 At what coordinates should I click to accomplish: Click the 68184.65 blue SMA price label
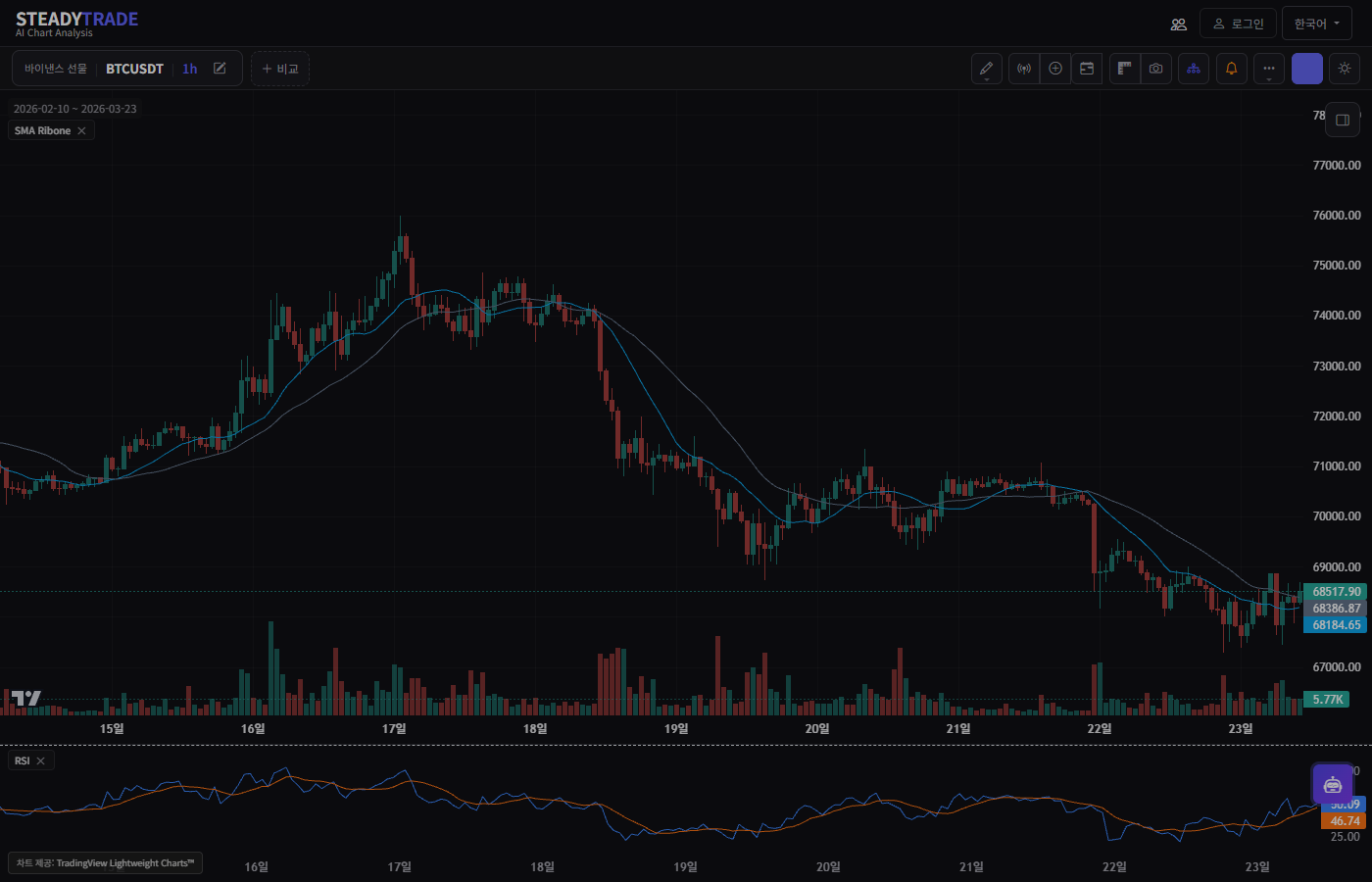(1336, 625)
